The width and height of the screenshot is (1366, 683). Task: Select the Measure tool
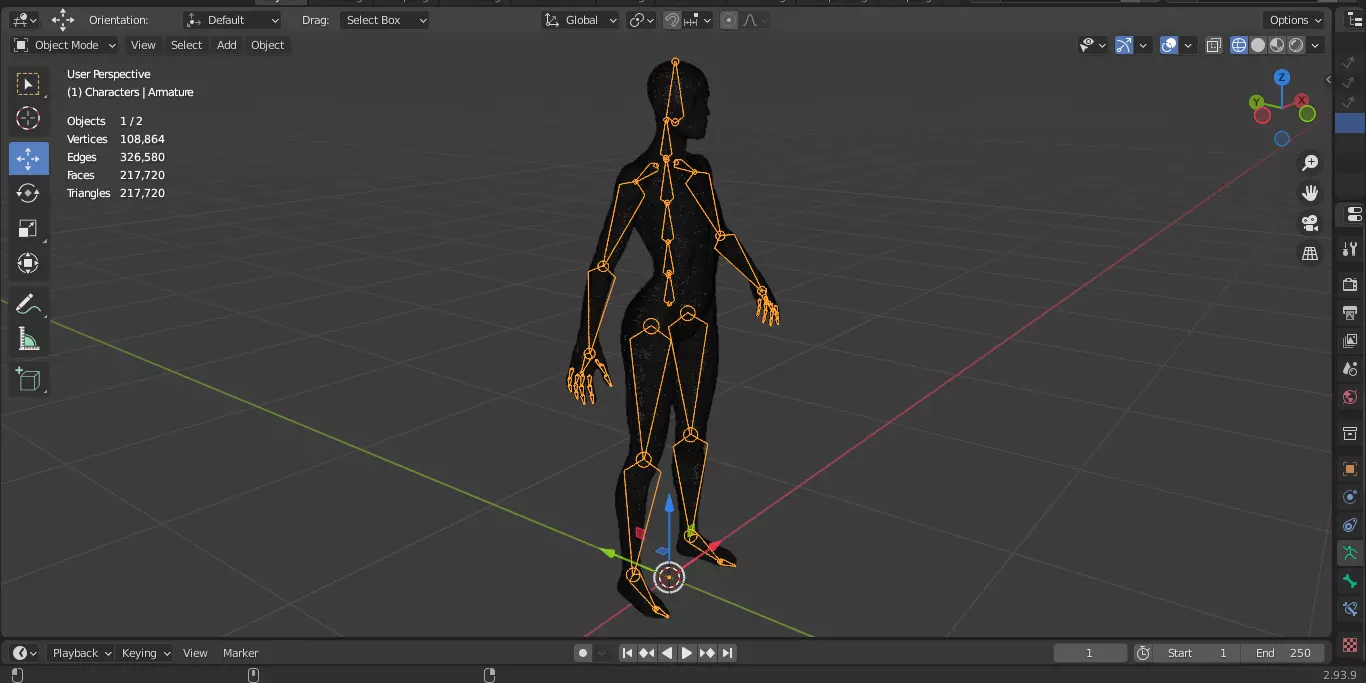coord(28,340)
